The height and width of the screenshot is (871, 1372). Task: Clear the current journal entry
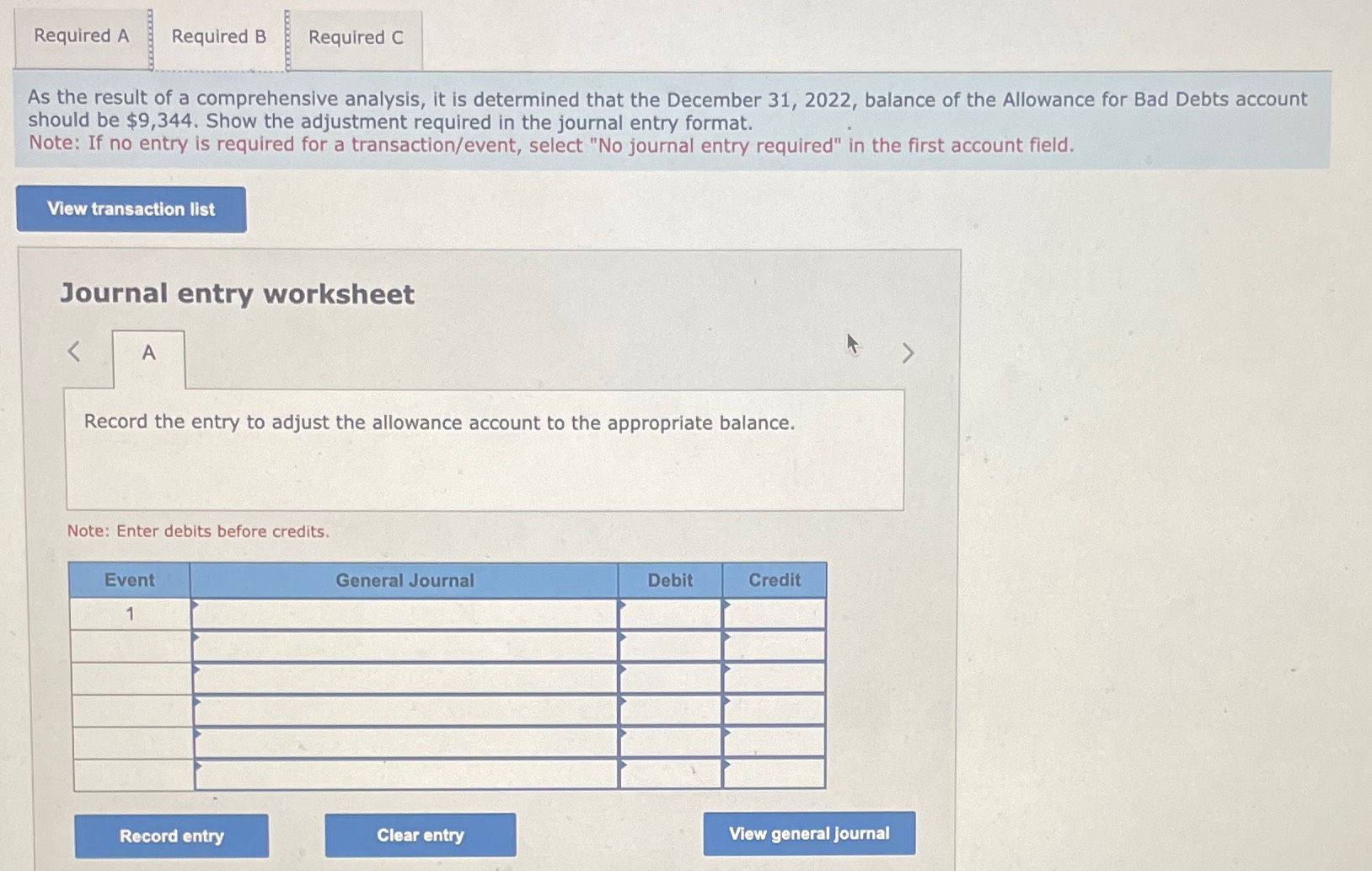coord(421,835)
